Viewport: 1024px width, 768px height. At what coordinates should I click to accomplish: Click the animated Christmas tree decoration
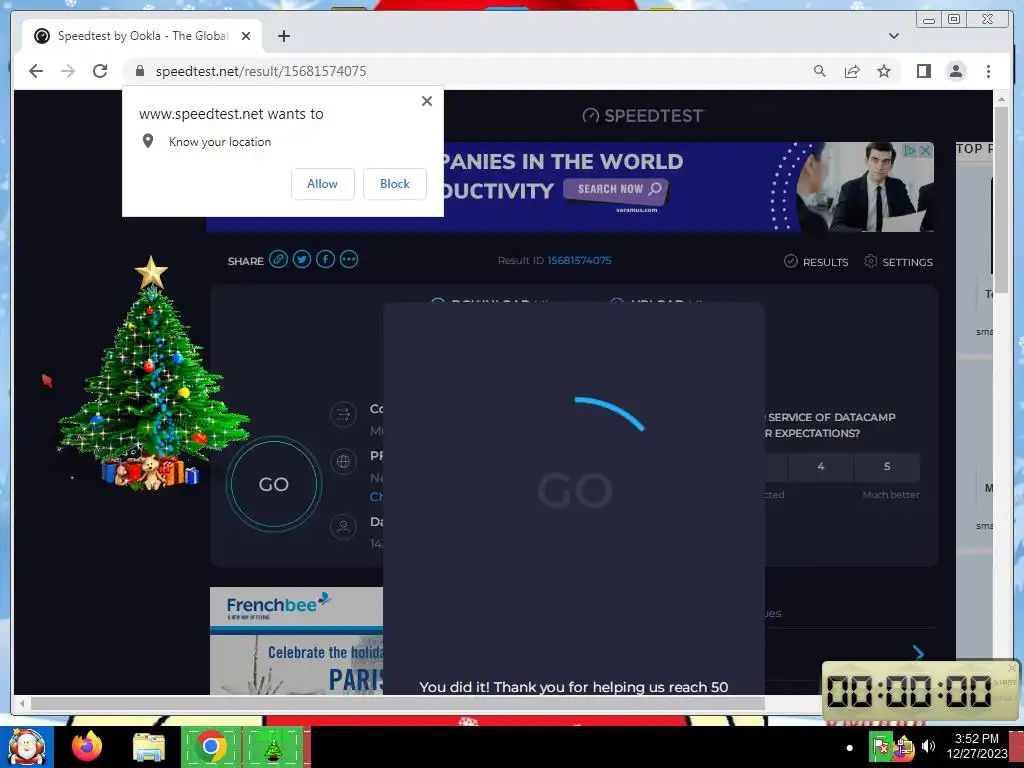[x=153, y=373]
